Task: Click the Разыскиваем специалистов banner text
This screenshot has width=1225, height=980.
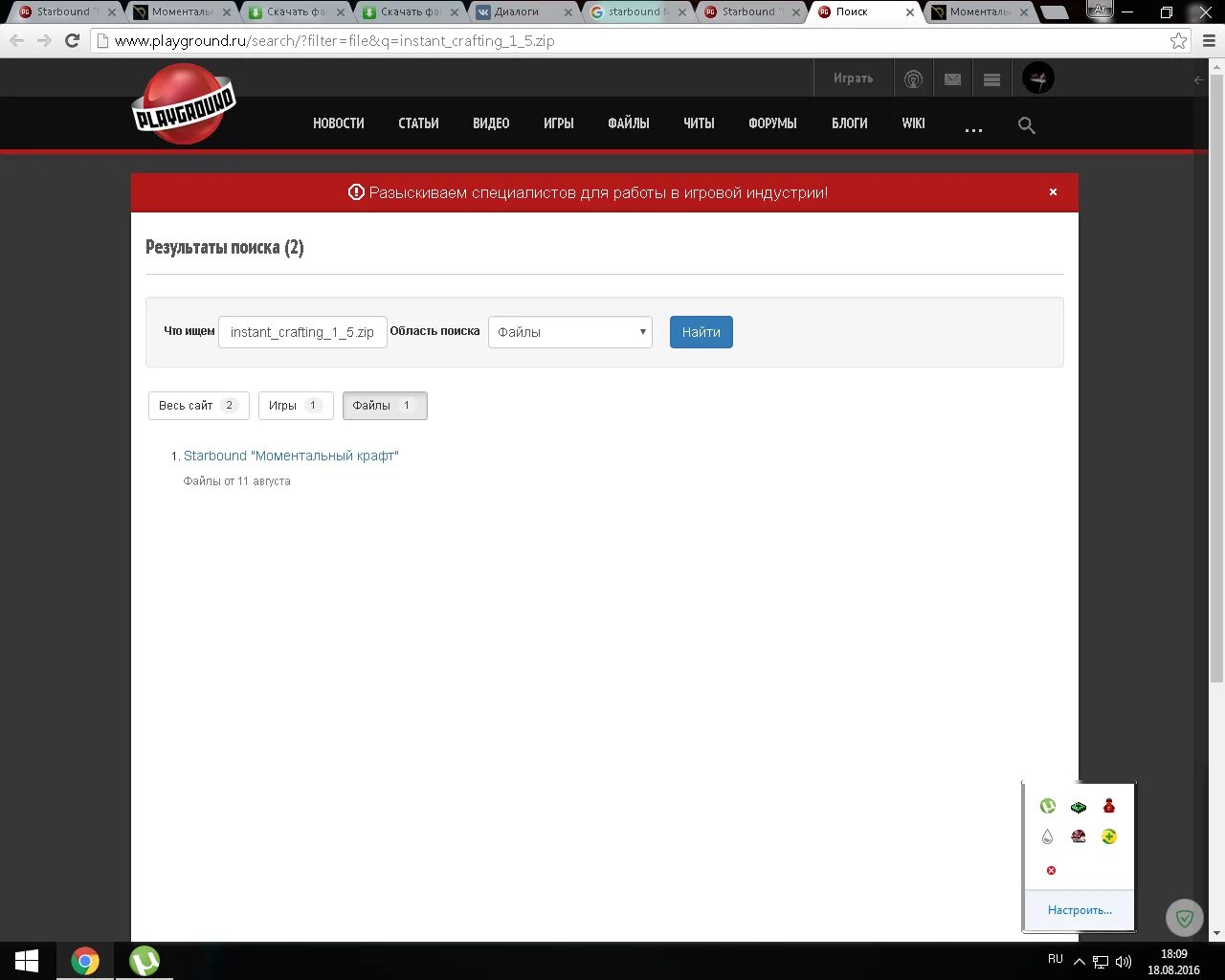Action: click(598, 192)
